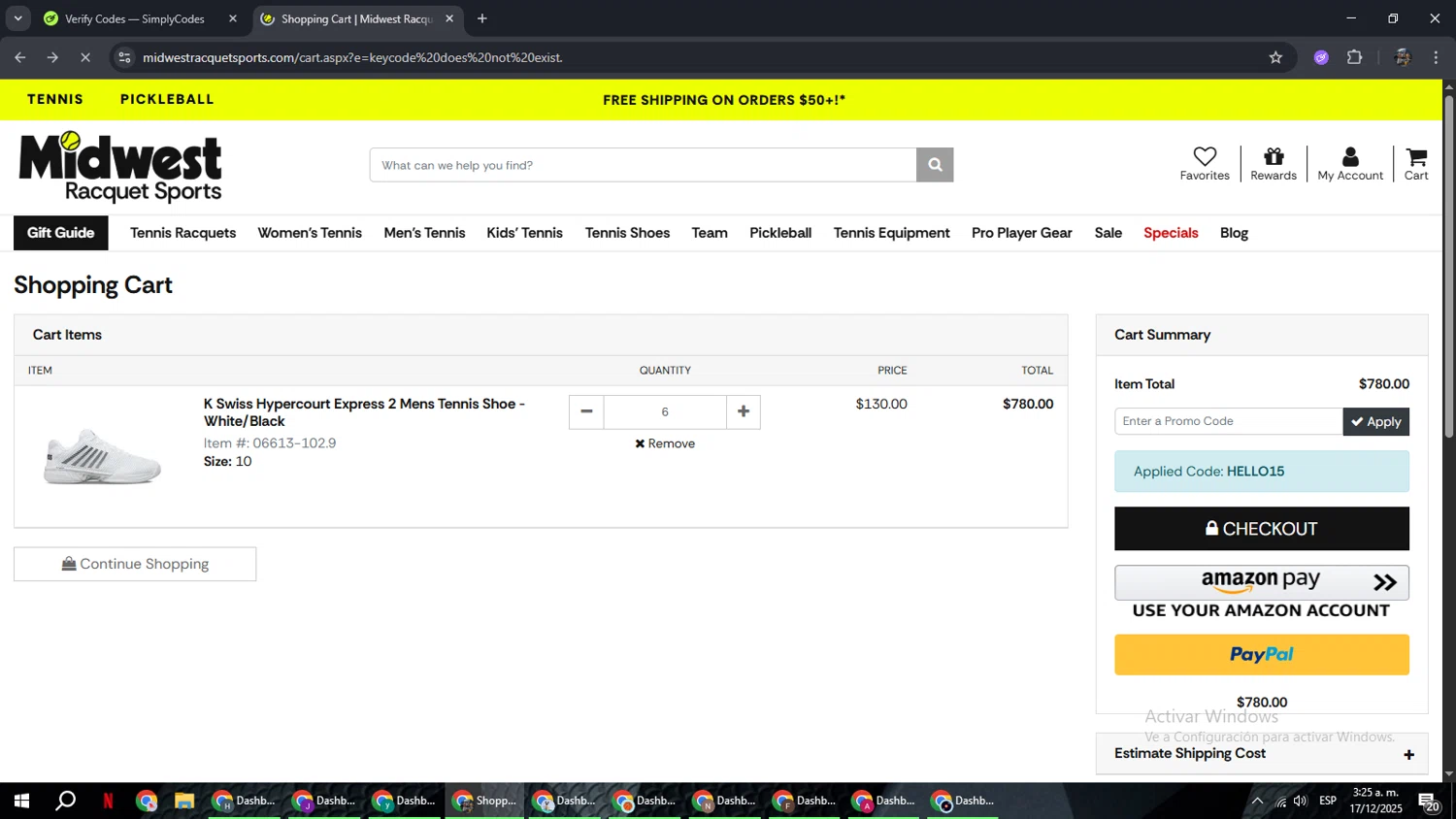Click the browser address bar URL

pos(352,57)
